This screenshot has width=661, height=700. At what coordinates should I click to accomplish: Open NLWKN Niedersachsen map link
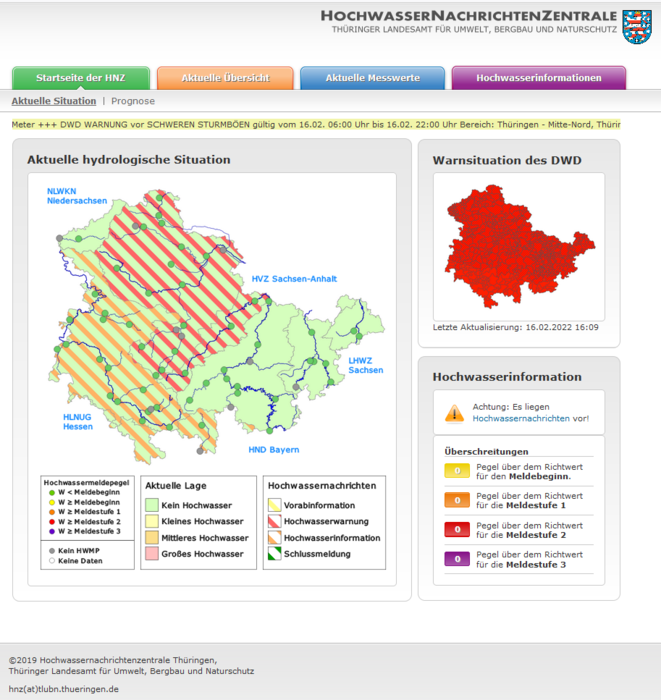tap(75, 196)
